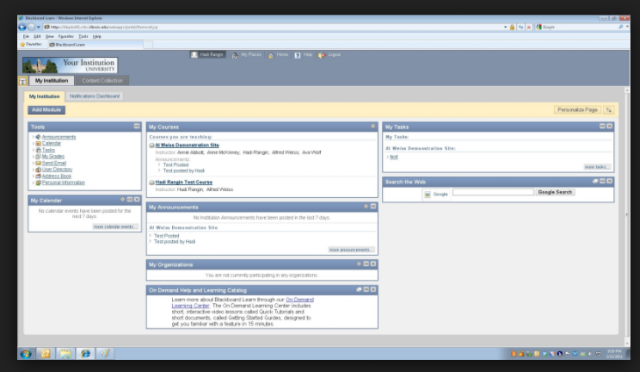This screenshot has height=372, width=640.
Task: Click the Favorites star button
Action: [31, 45]
